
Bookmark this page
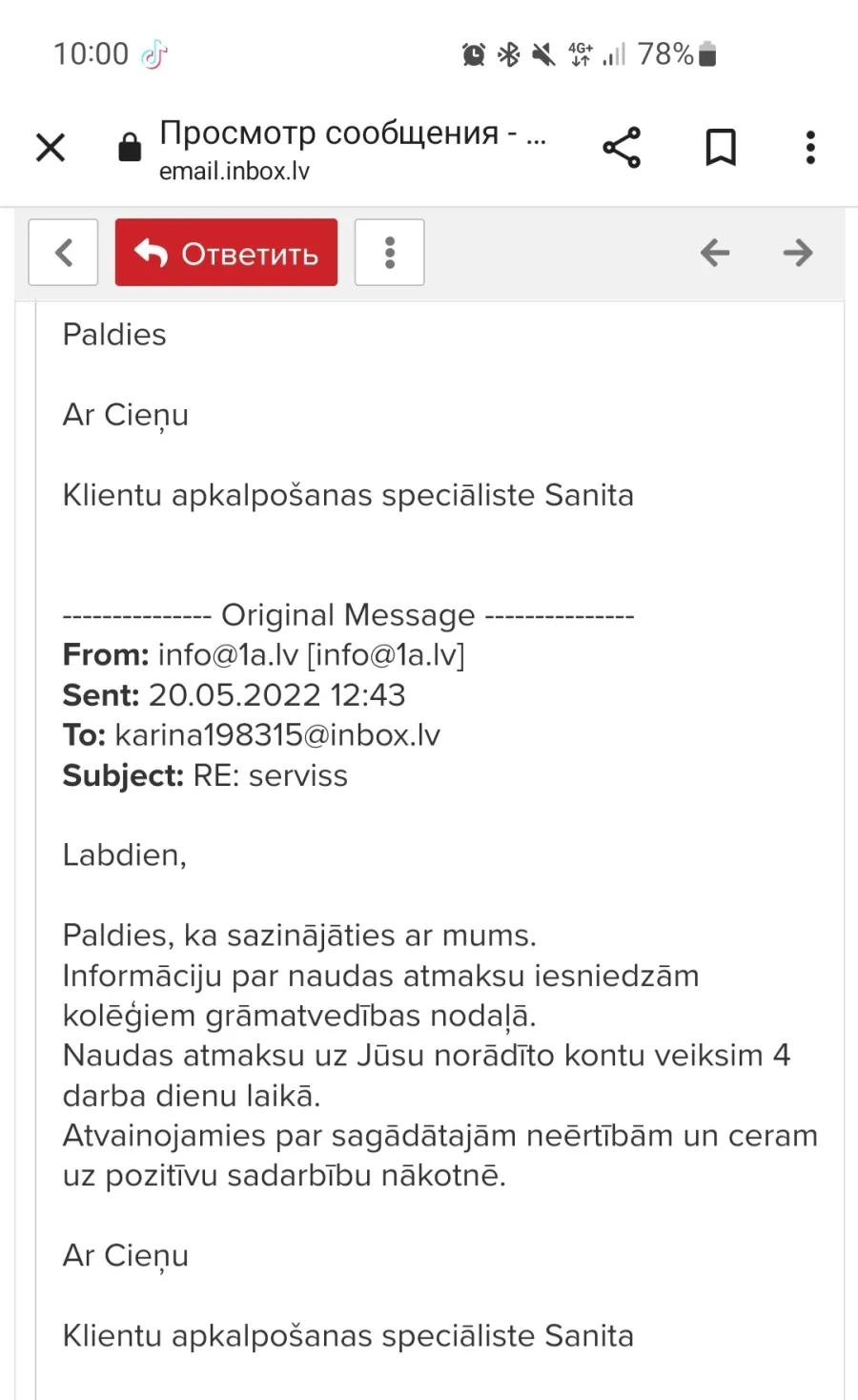721,148
